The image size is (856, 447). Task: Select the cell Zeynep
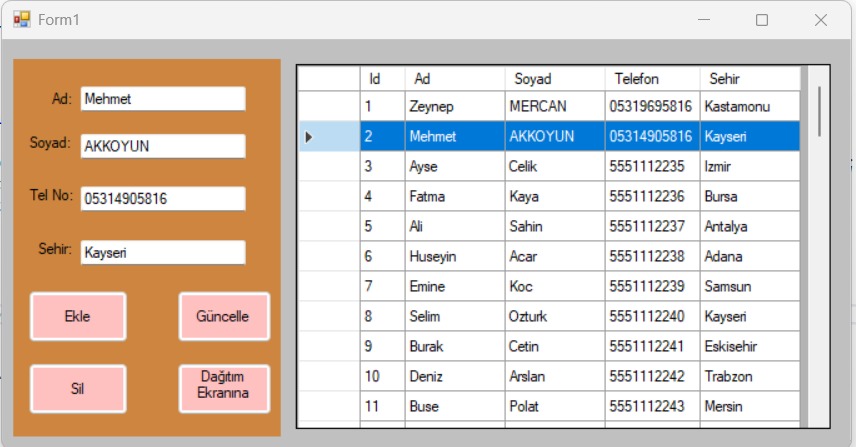pyautogui.click(x=455, y=106)
